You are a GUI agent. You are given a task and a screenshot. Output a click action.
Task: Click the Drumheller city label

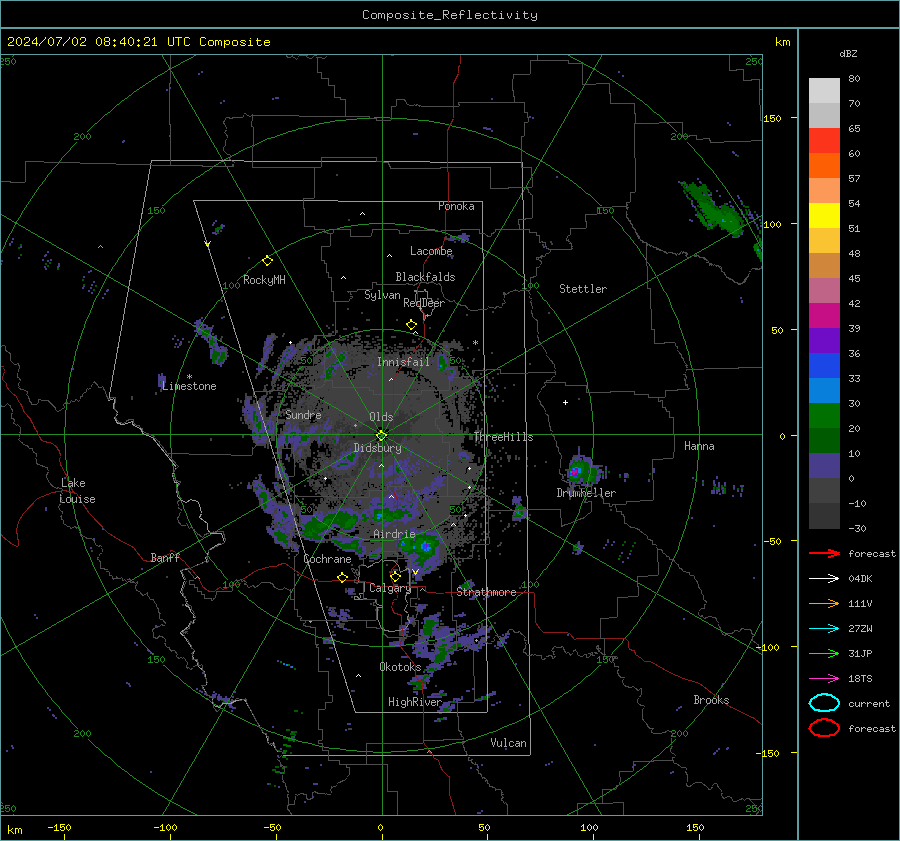pos(586,493)
